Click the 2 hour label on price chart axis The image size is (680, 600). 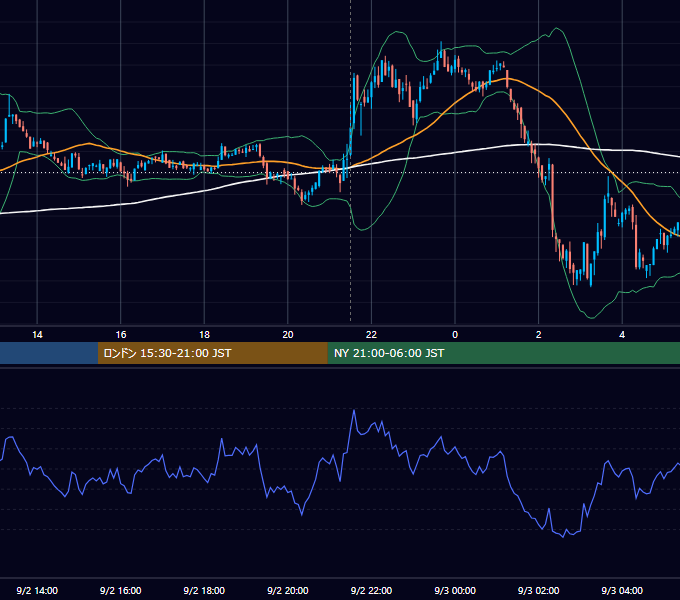point(539,335)
